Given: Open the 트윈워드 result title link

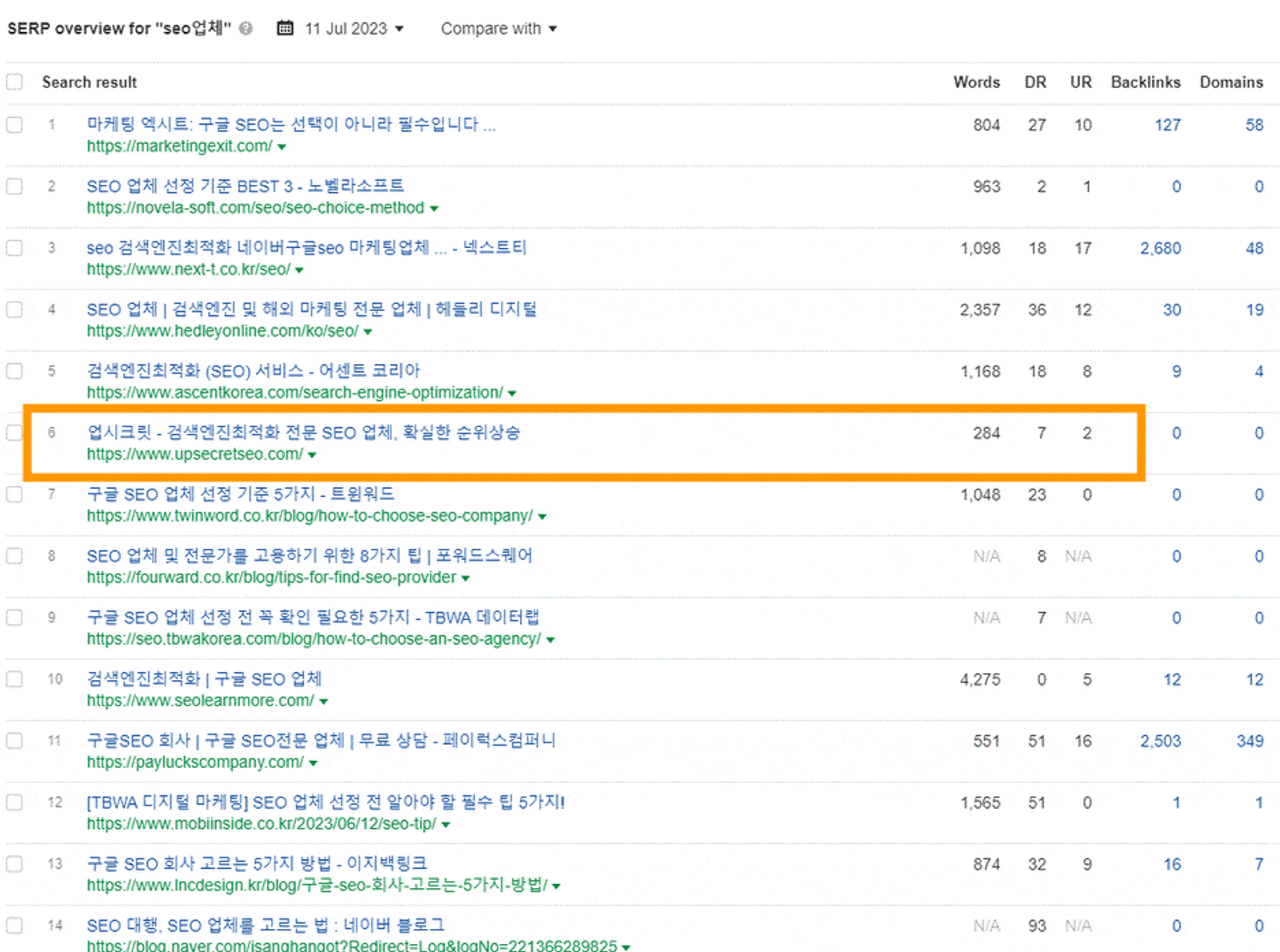Looking at the screenshot, I should click(240, 494).
